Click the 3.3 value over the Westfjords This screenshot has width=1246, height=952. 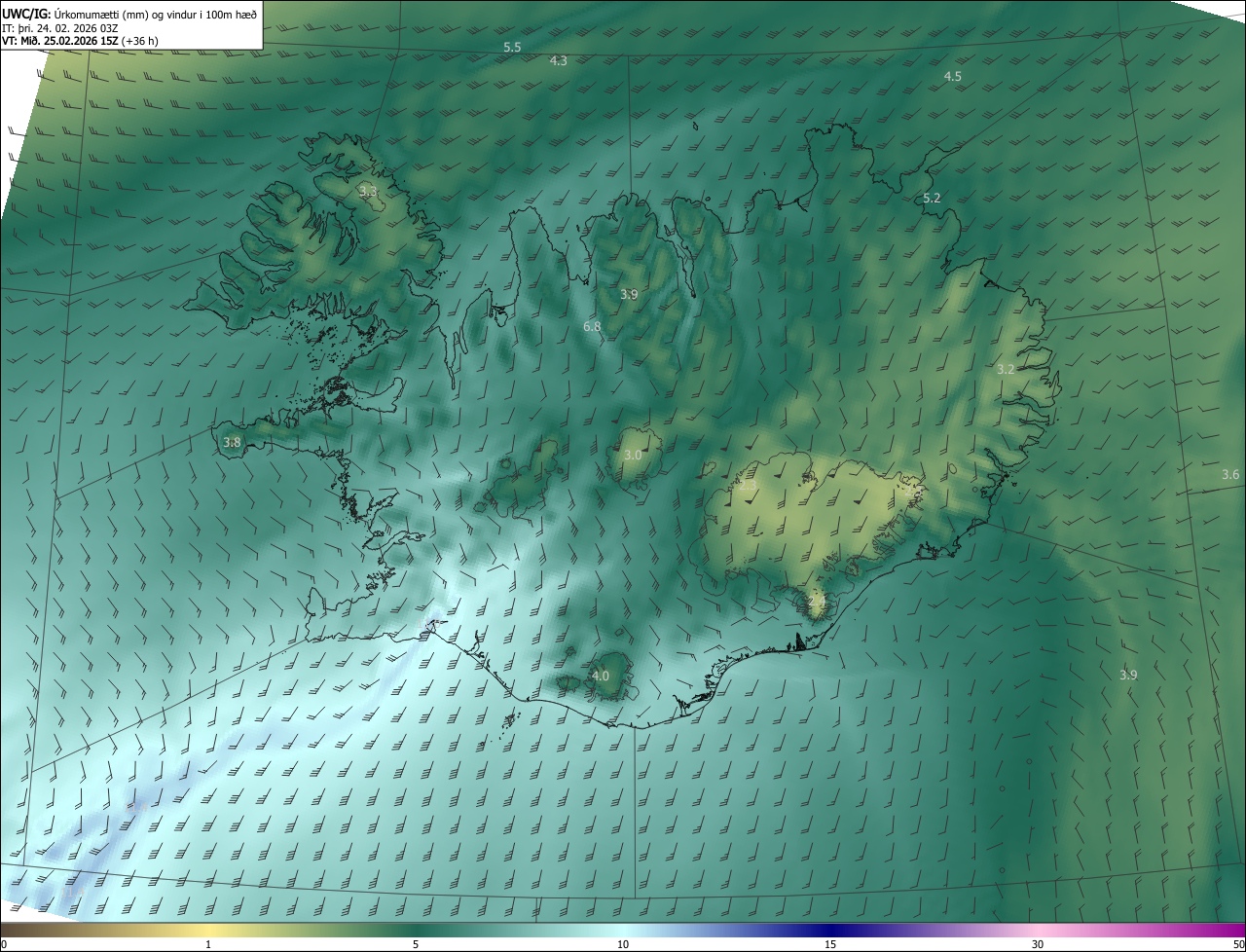click(368, 192)
